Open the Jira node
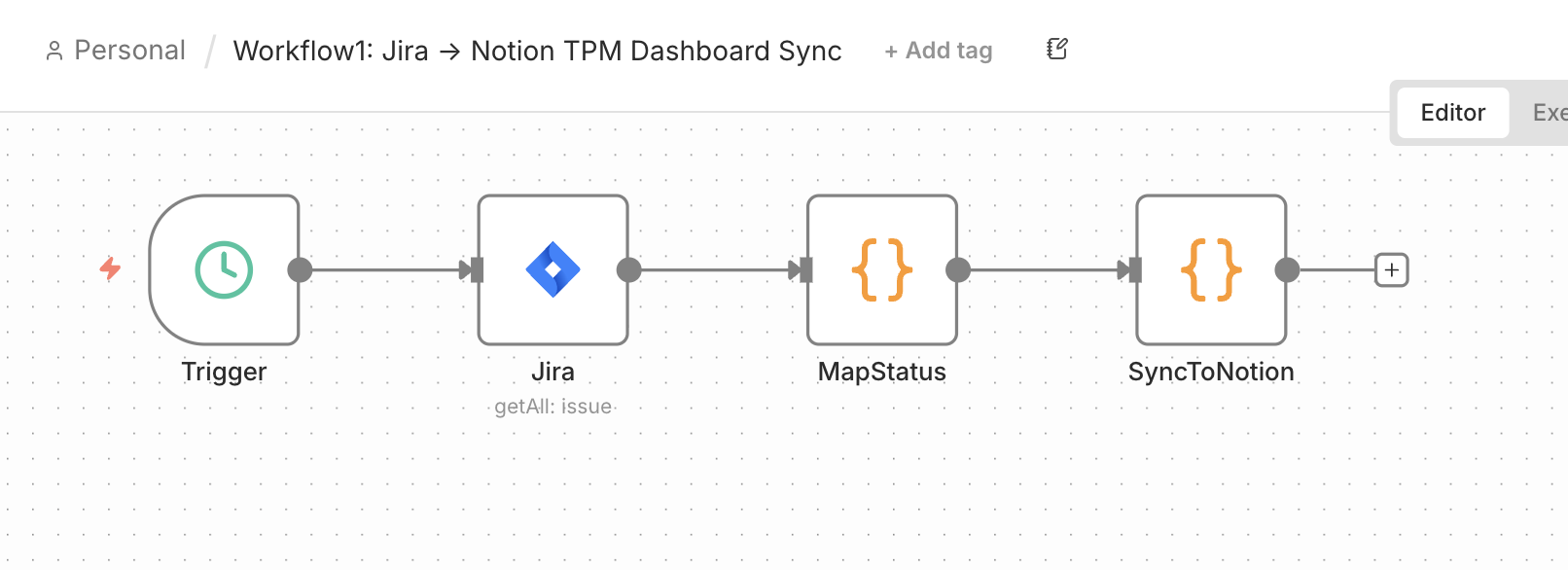 pos(552,269)
